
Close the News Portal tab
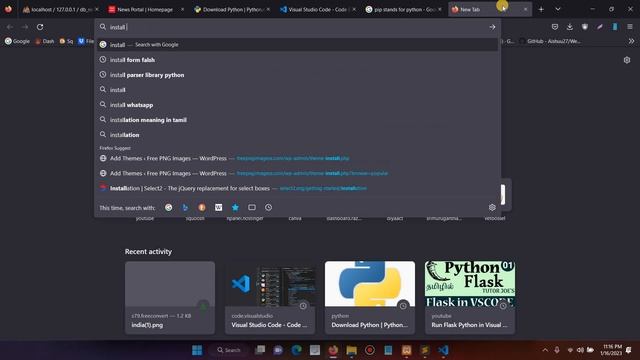(182, 9)
